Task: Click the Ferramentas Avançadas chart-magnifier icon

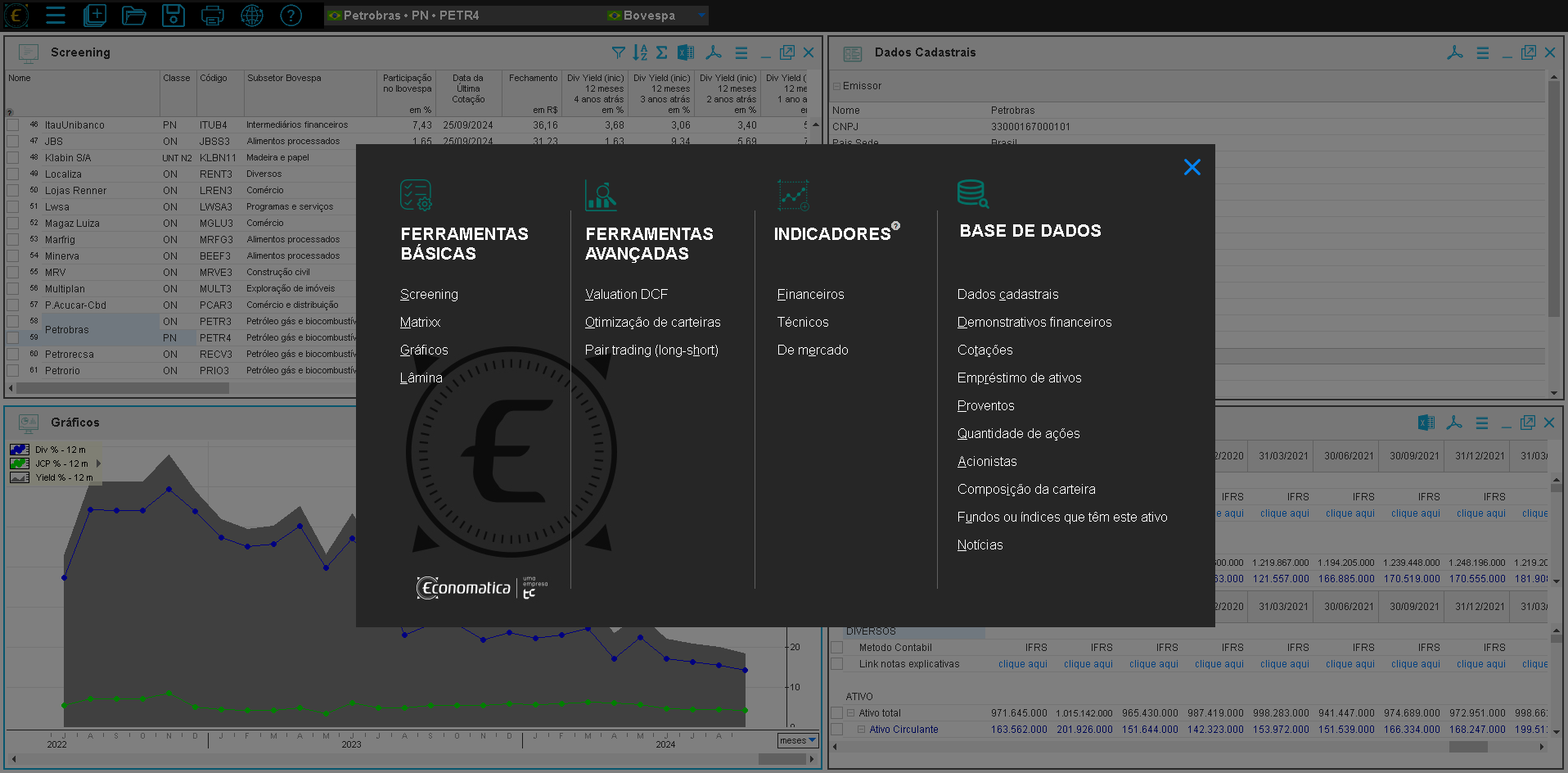Action: (x=601, y=195)
